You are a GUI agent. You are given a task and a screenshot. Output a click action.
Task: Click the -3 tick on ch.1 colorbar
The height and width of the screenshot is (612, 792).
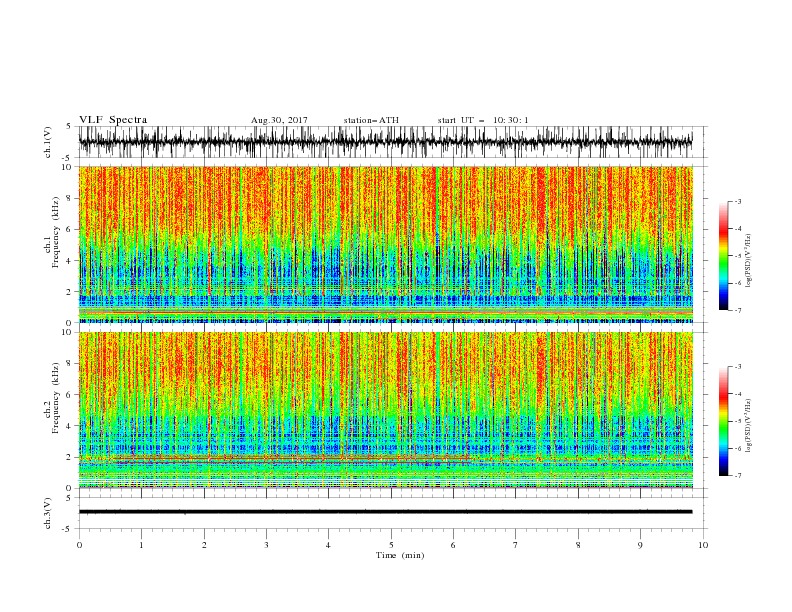pyautogui.click(x=738, y=201)
